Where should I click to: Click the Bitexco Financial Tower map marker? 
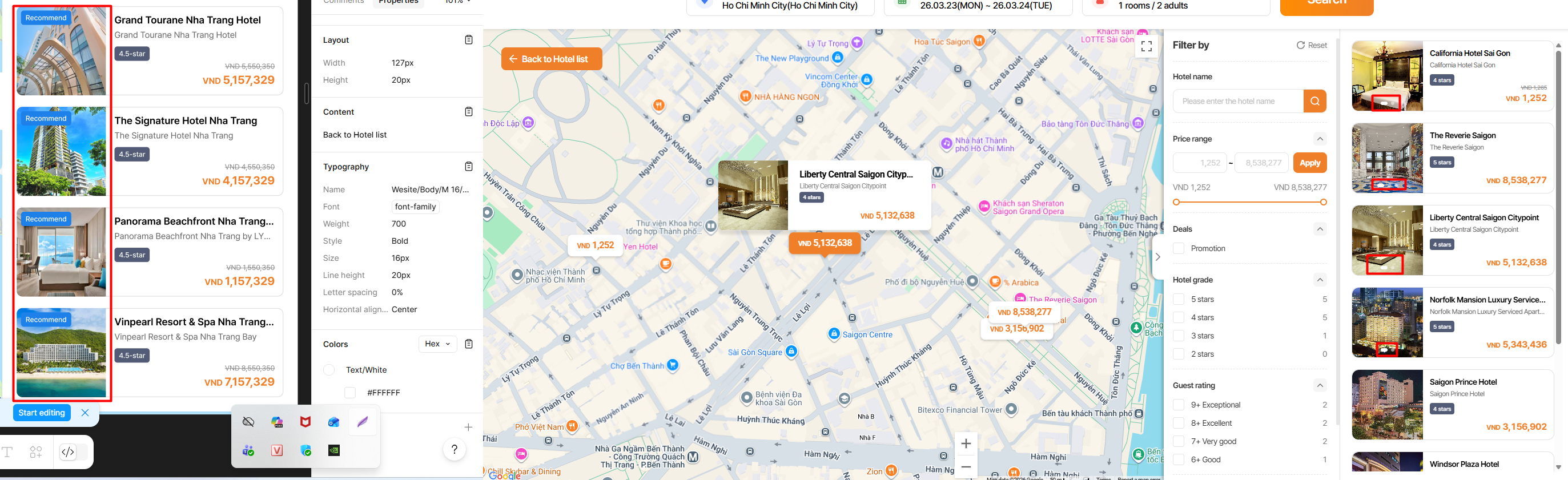[1011, 409]
